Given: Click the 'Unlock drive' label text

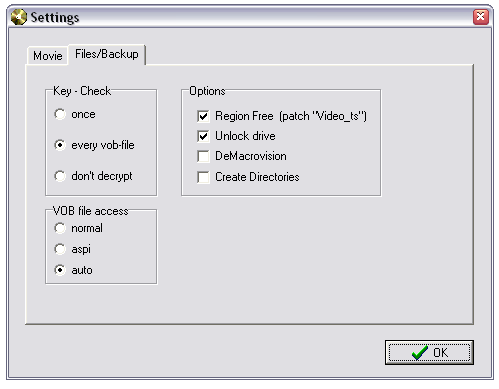Looking at the screenshot, I should click(245, 136).
